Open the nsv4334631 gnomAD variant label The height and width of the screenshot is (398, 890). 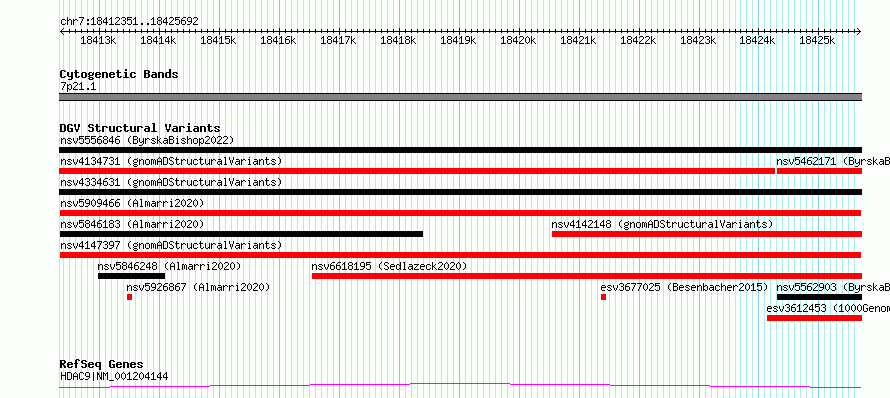(171, 182)
